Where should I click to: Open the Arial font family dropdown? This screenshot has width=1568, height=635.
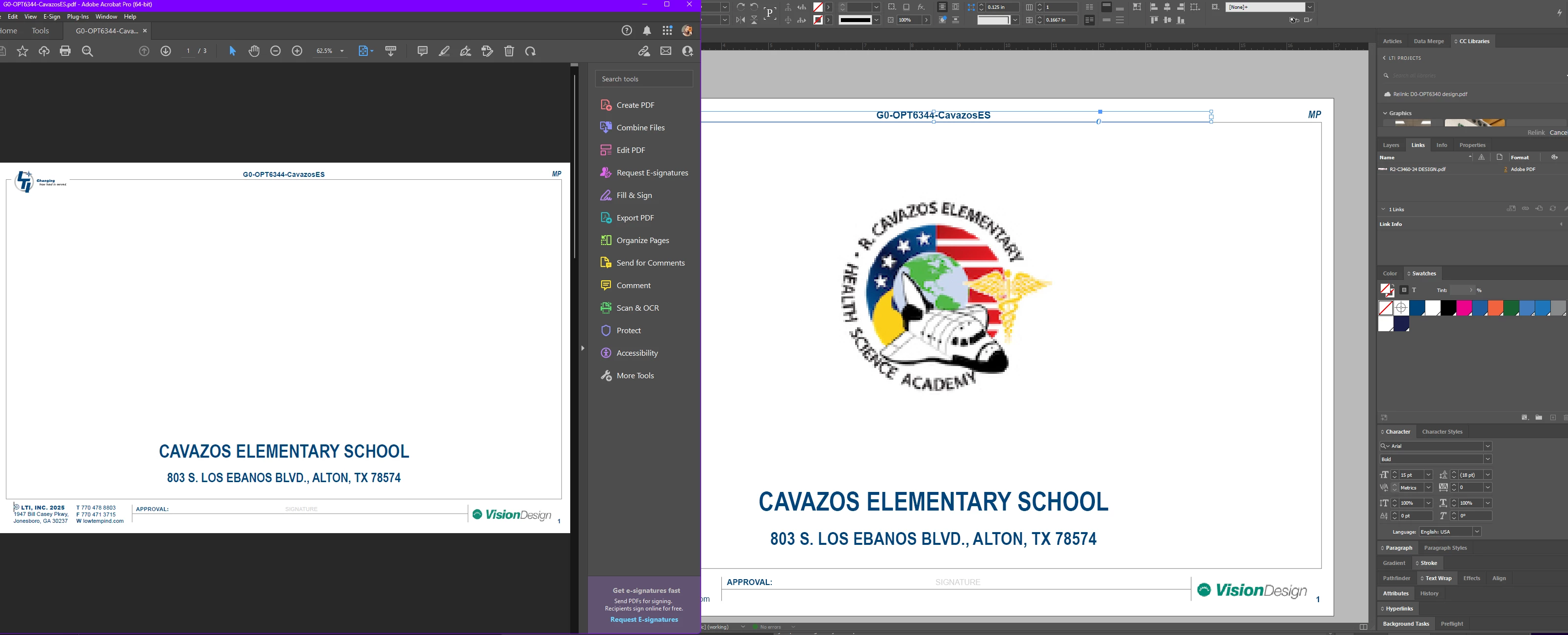(x=1487, y=446)
